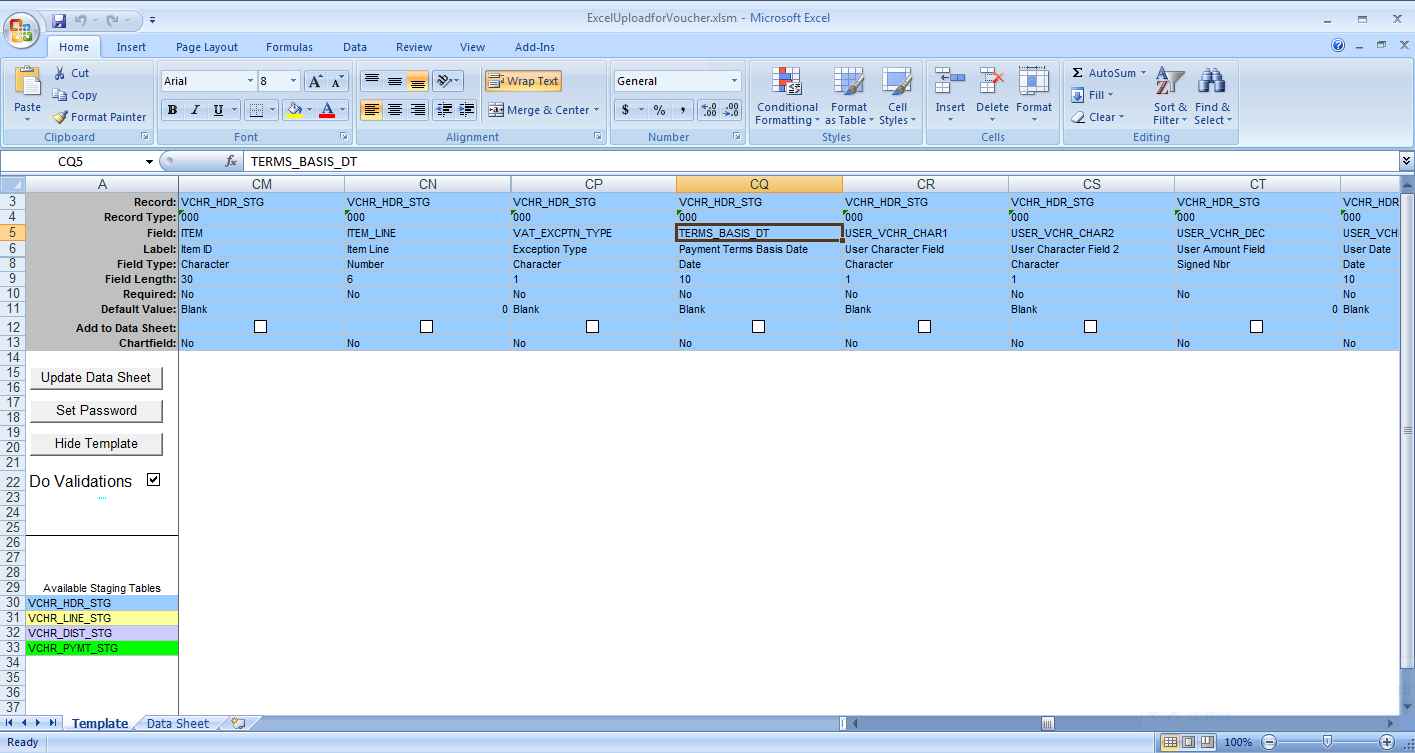Viewport: 1415px width, 753px height.
Task: Click the Format Painter icon
Action: pyautogui.click(x=62, y=117)
